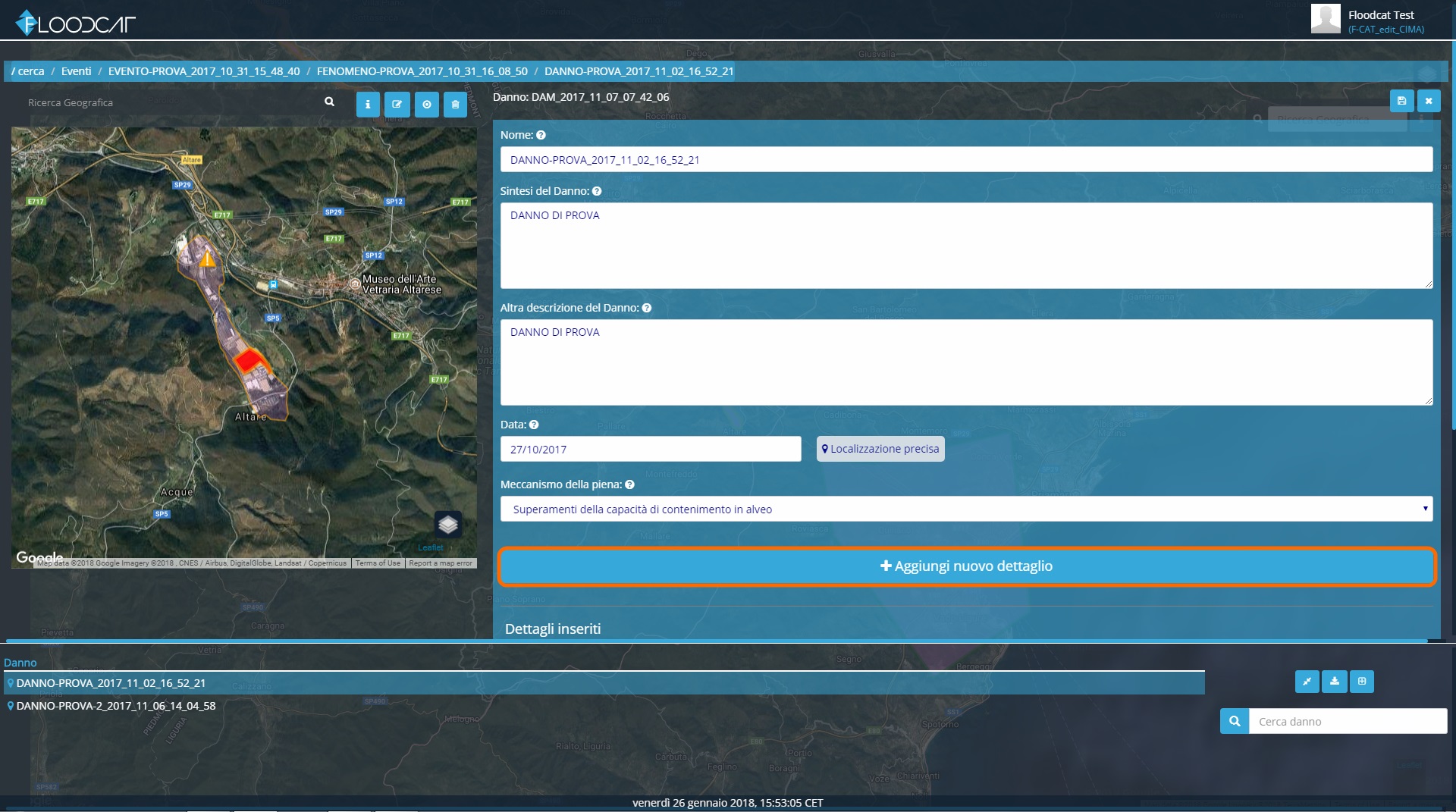Click the Danno list heading
This screenshot has height=812, width=1456.
click(x=20, y=663)
